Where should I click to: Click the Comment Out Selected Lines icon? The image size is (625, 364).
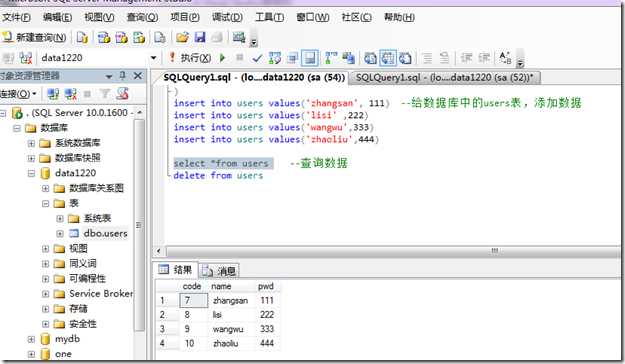(427, 58)
